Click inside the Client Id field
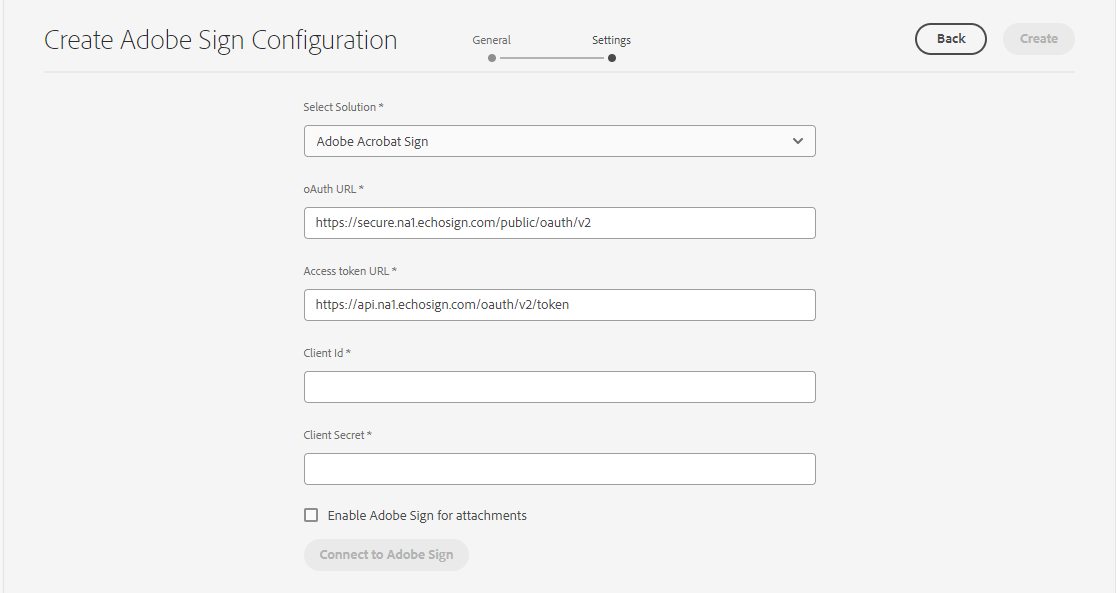Screen dimensions: 1116x593 559,386
